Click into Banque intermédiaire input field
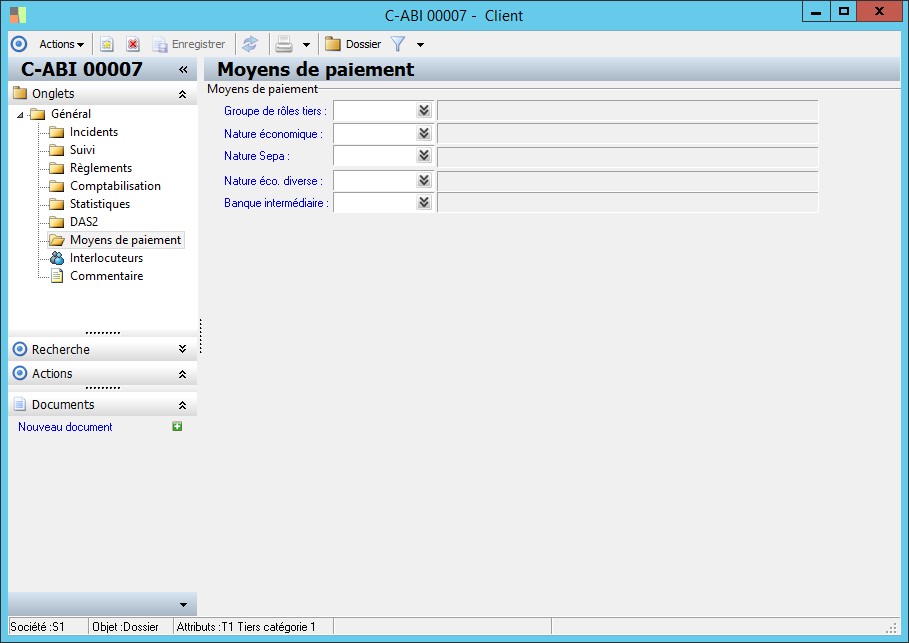The height and width of the screenshot is (643, 909). (375, 202)
